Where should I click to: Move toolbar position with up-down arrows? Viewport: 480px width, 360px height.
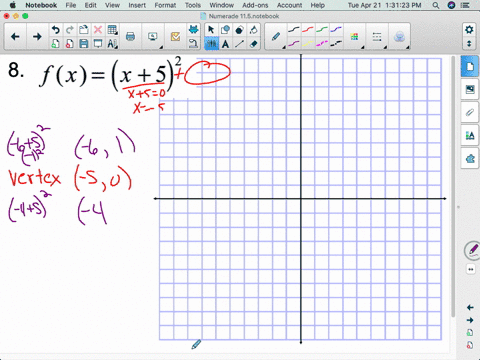click(x=469, y=44)
